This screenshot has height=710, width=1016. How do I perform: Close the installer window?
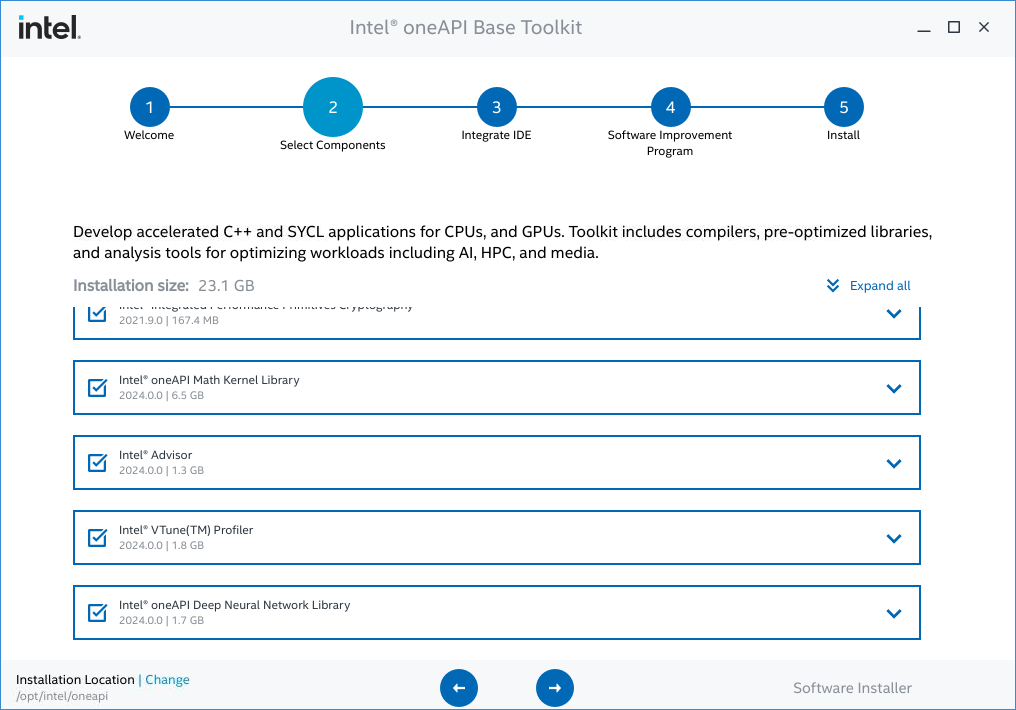pyautogui.click(x=984, y=27)
